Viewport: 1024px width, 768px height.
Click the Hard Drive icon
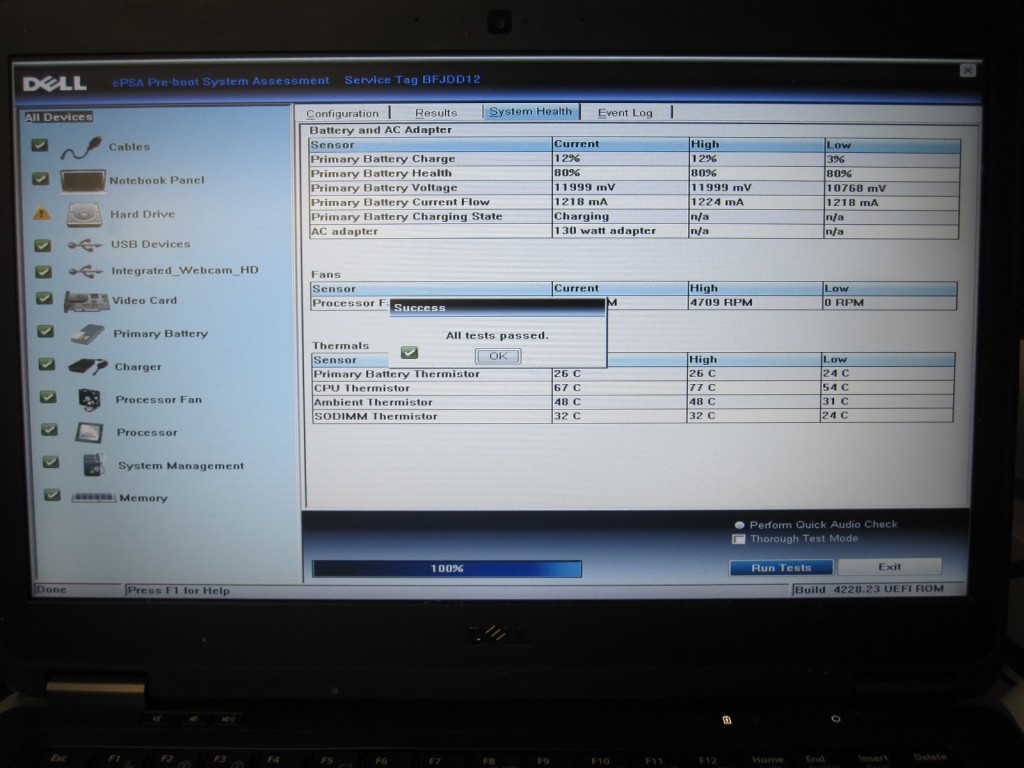[84, 214]
